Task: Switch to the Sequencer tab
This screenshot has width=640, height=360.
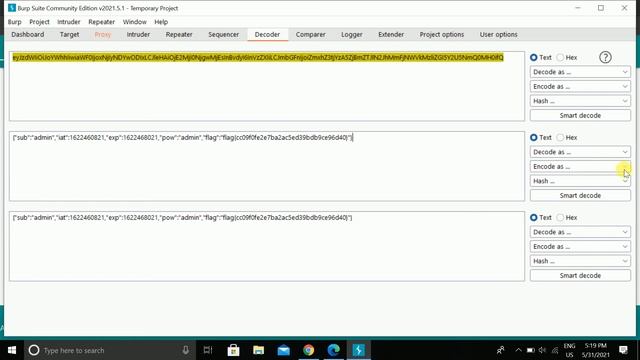Action: [x=223, y=35]
